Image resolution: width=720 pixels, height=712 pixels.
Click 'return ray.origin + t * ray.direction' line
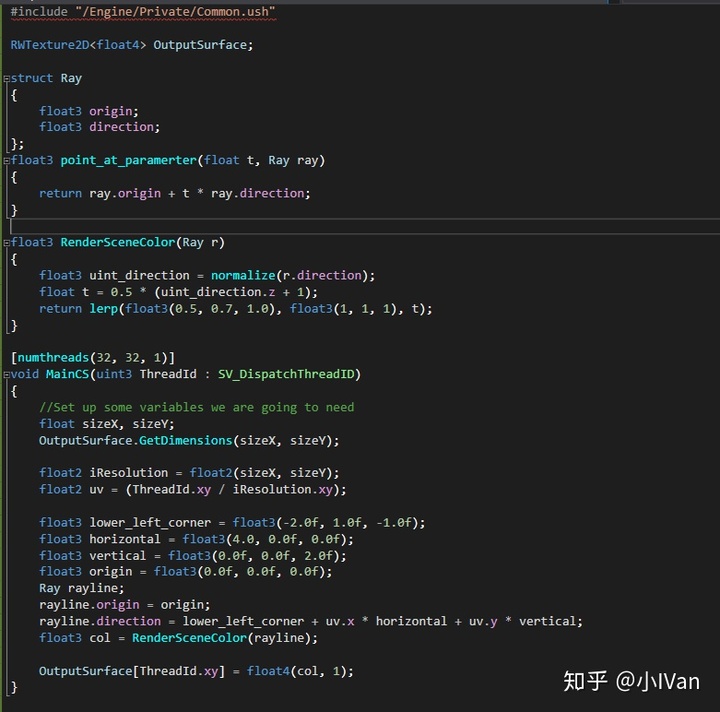tap(174, 193)
